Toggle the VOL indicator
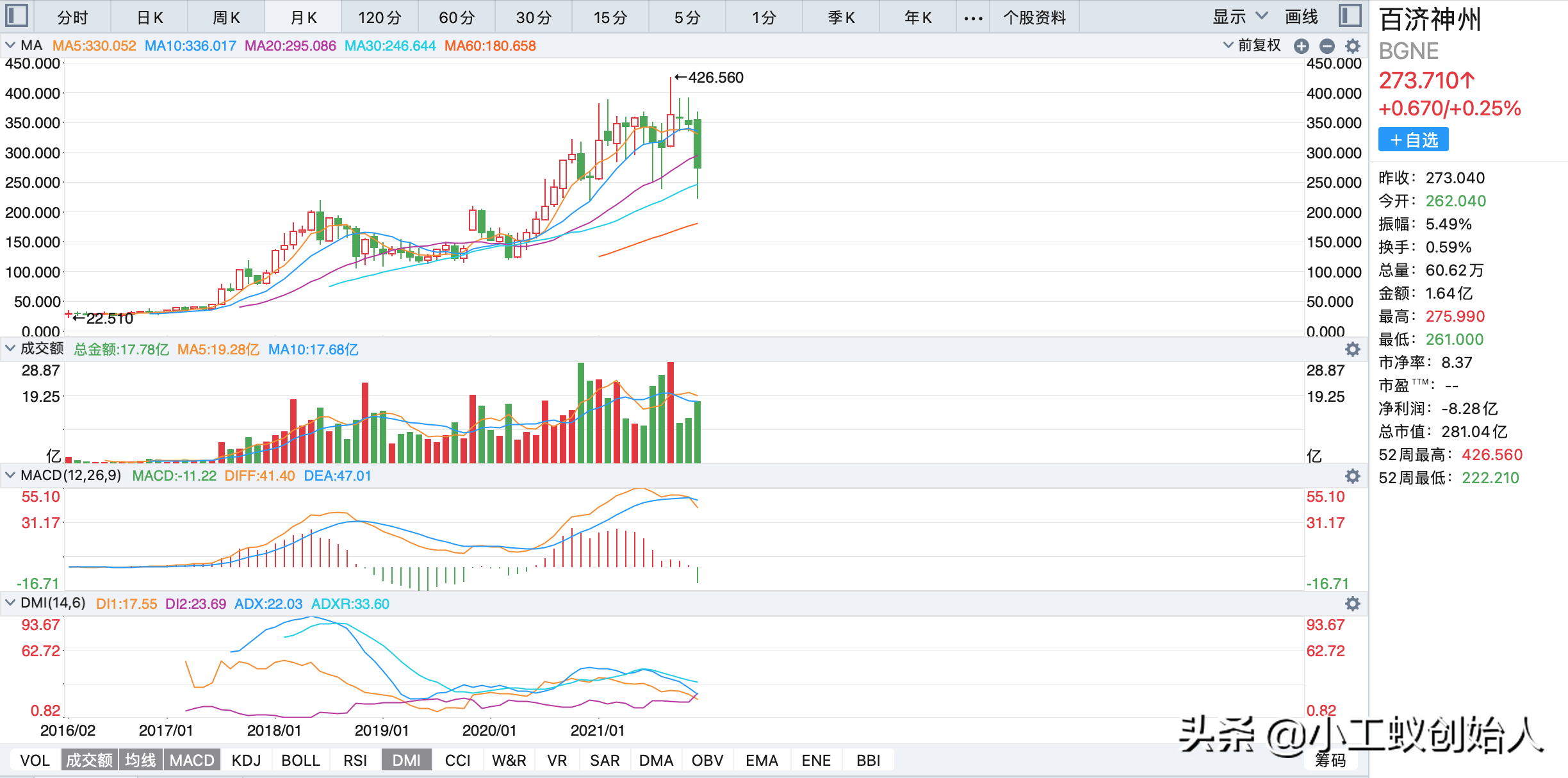Image resolution: width=1568 pixels, height=778 pixels. point(35,761)
